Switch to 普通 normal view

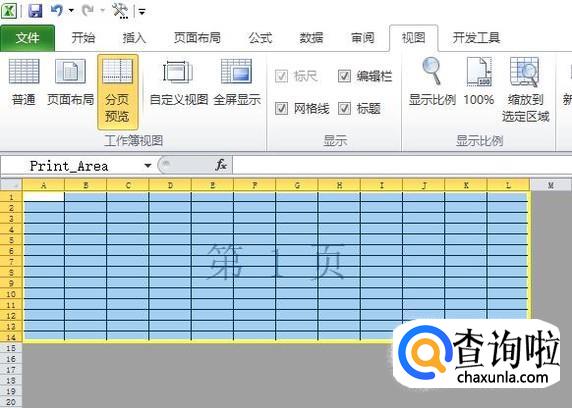pyautogui.click(x=24, y=82)
